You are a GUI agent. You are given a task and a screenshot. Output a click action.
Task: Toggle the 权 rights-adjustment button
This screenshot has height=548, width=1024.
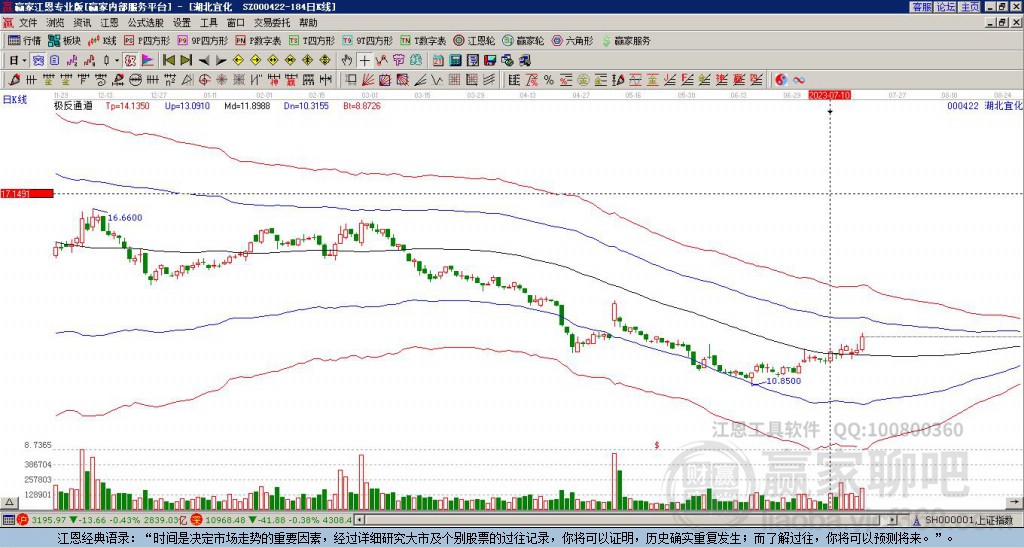[x=130, y=61]
